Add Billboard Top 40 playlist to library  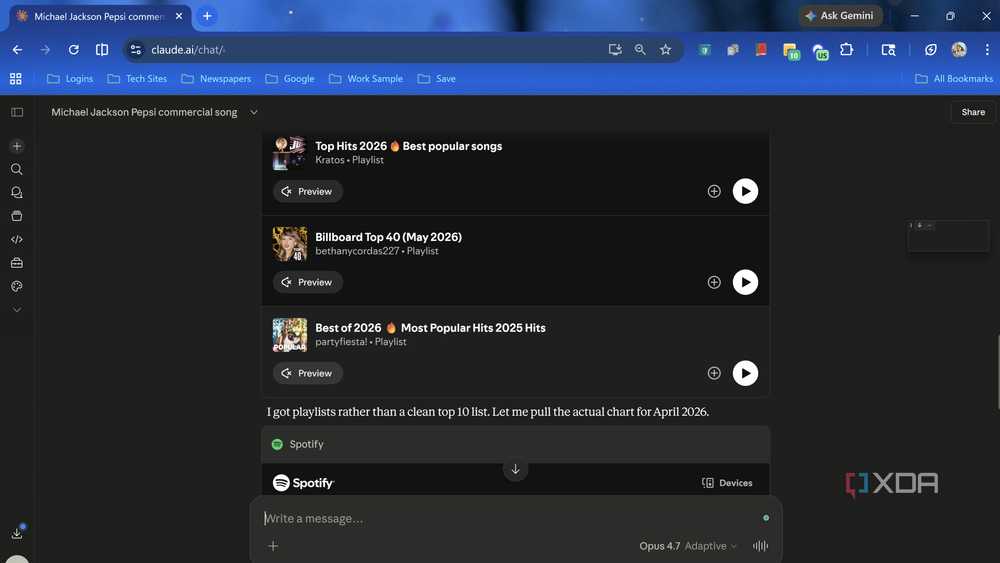pos(714,282)
